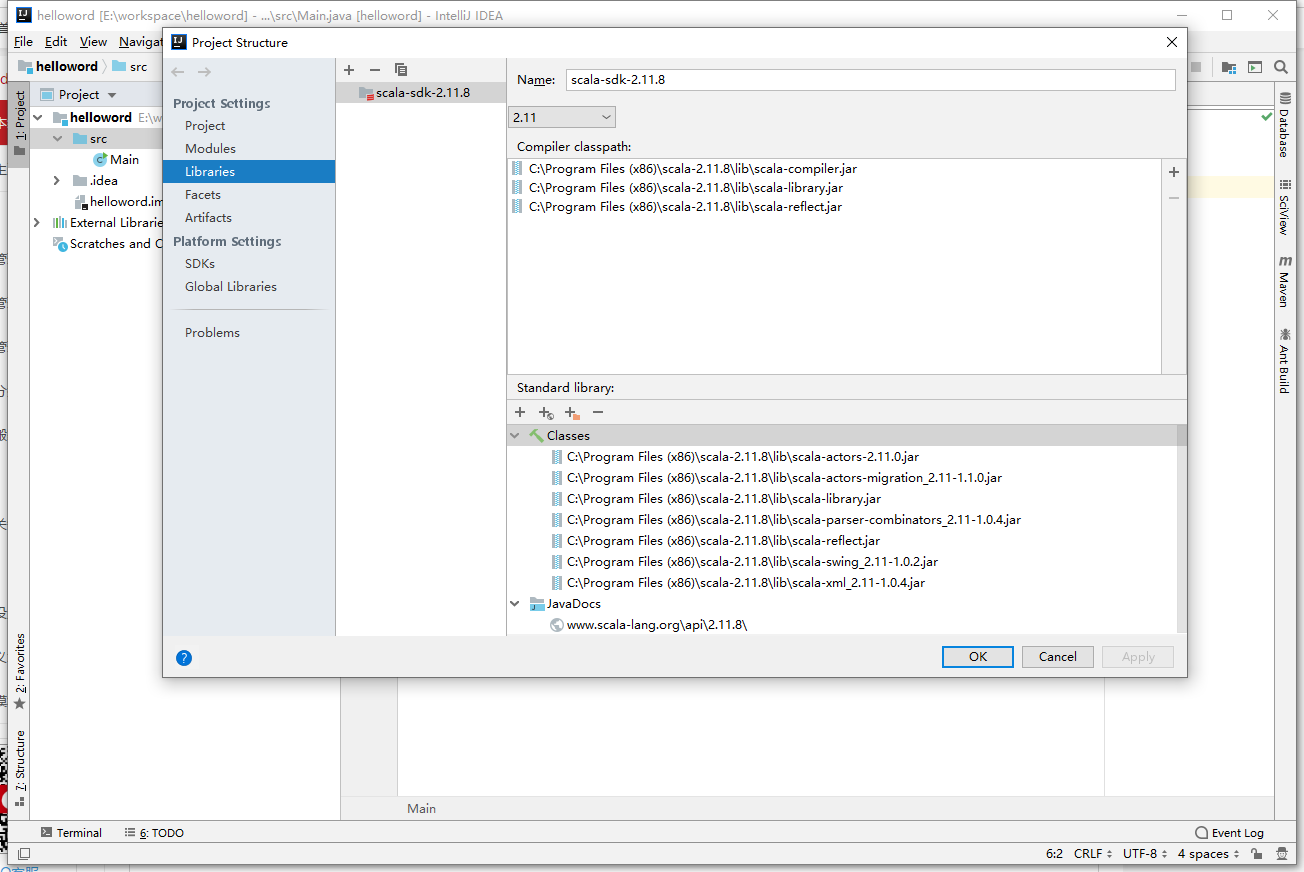Add standard library root with plus
Image resolution: width=1304 pixels, height=872 pixels.
(520, 412)
